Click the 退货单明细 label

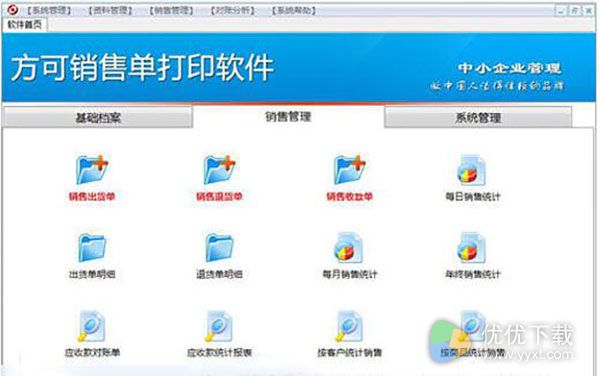(x=219, y=274)
